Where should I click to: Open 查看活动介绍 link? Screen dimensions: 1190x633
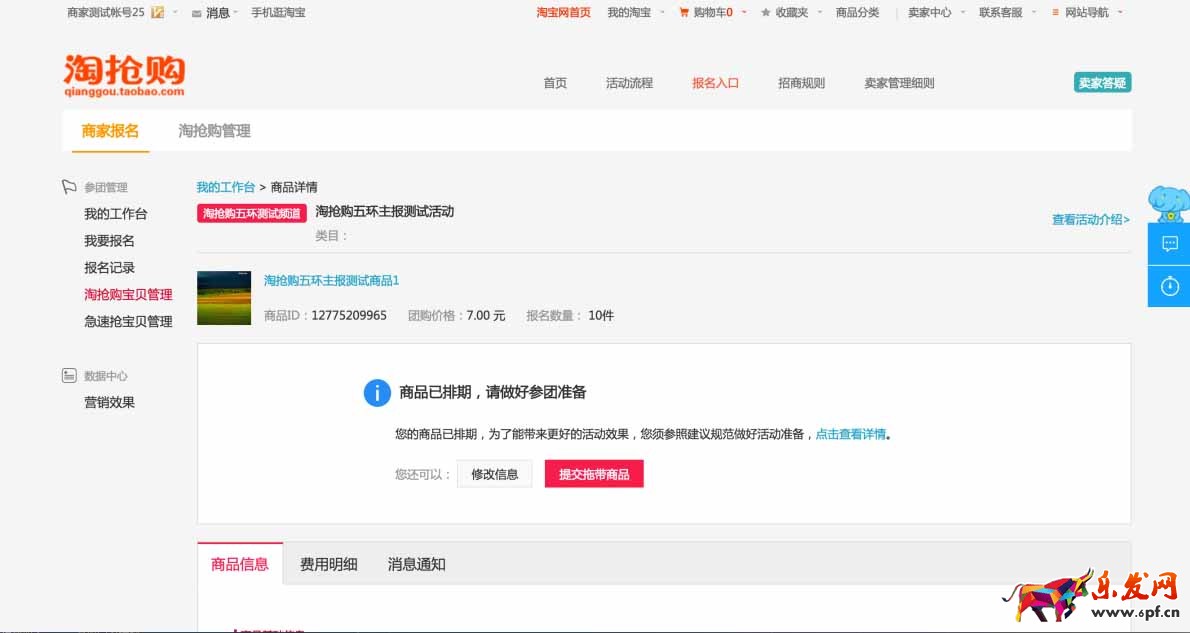pyautogui.click(x=1090, y=220)
